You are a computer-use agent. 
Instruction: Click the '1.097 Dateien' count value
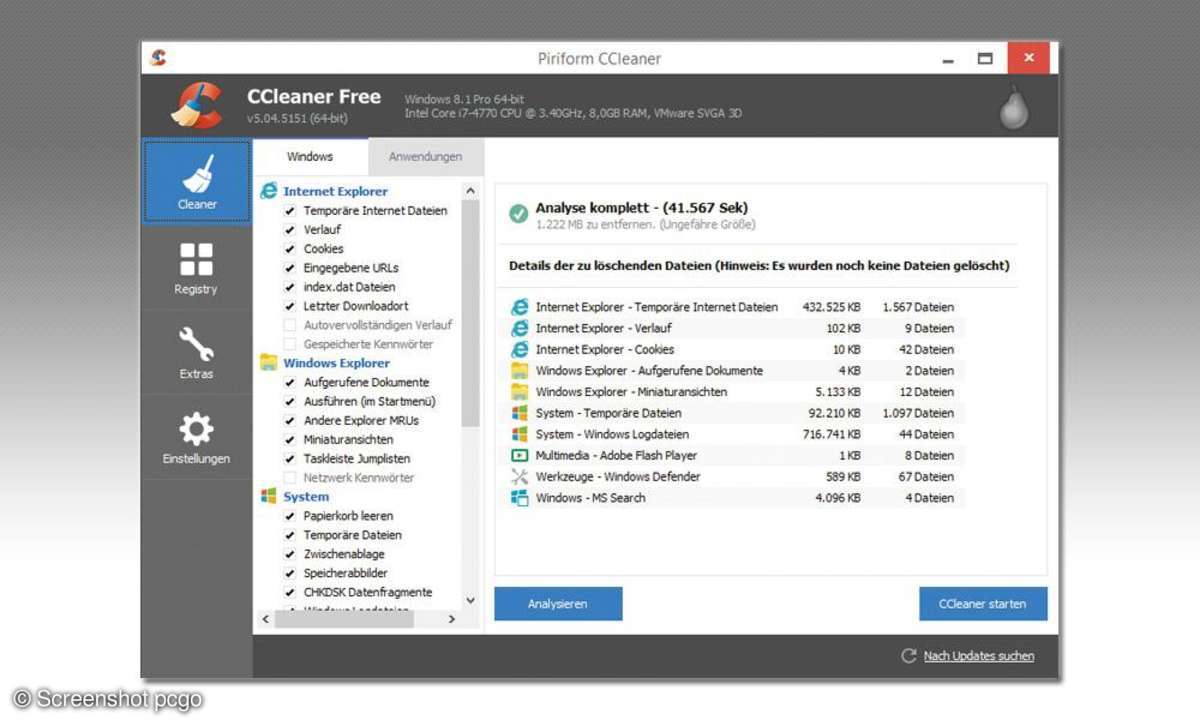coord(918,413)
